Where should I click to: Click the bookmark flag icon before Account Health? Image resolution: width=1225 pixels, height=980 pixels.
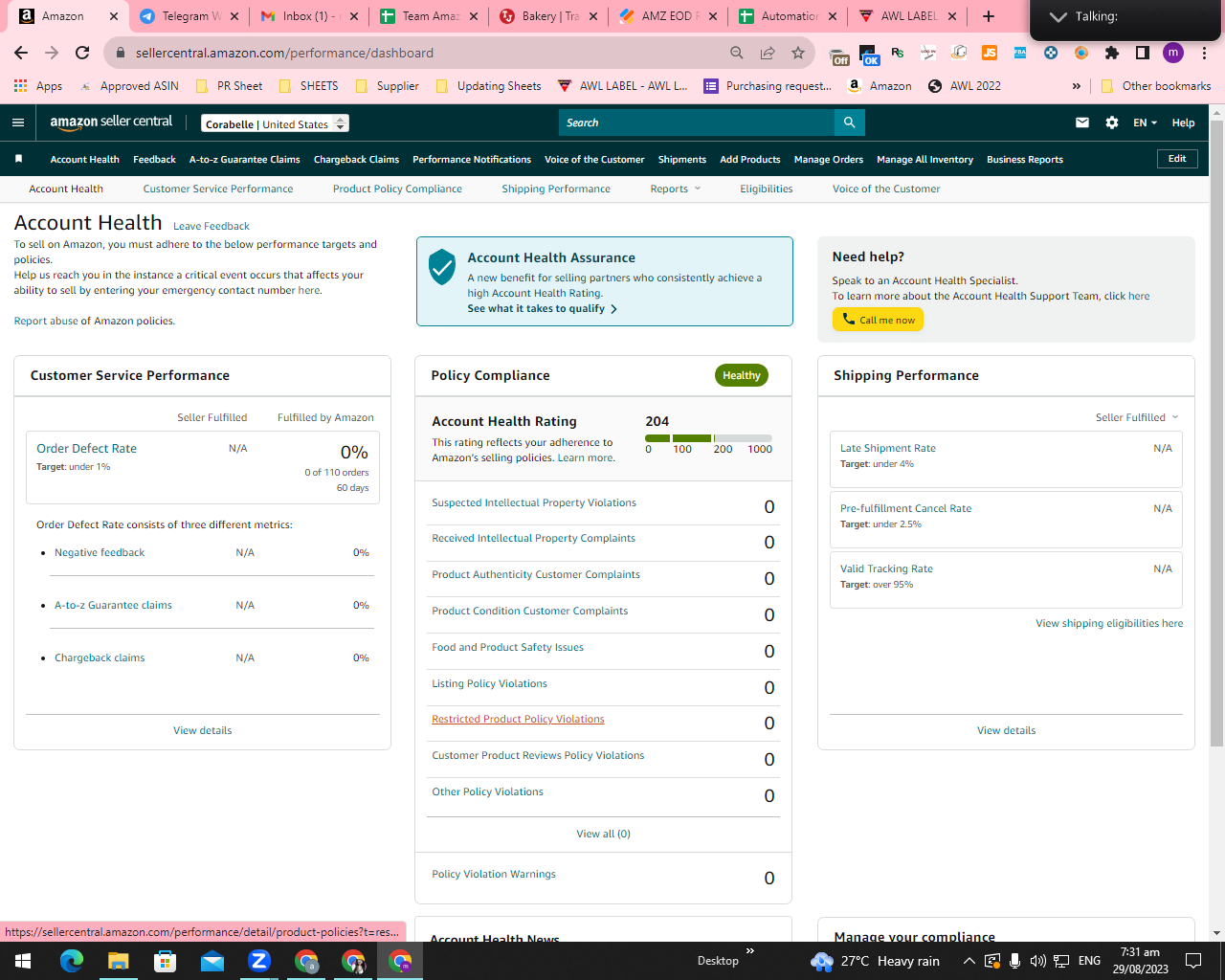pos(18,159)
